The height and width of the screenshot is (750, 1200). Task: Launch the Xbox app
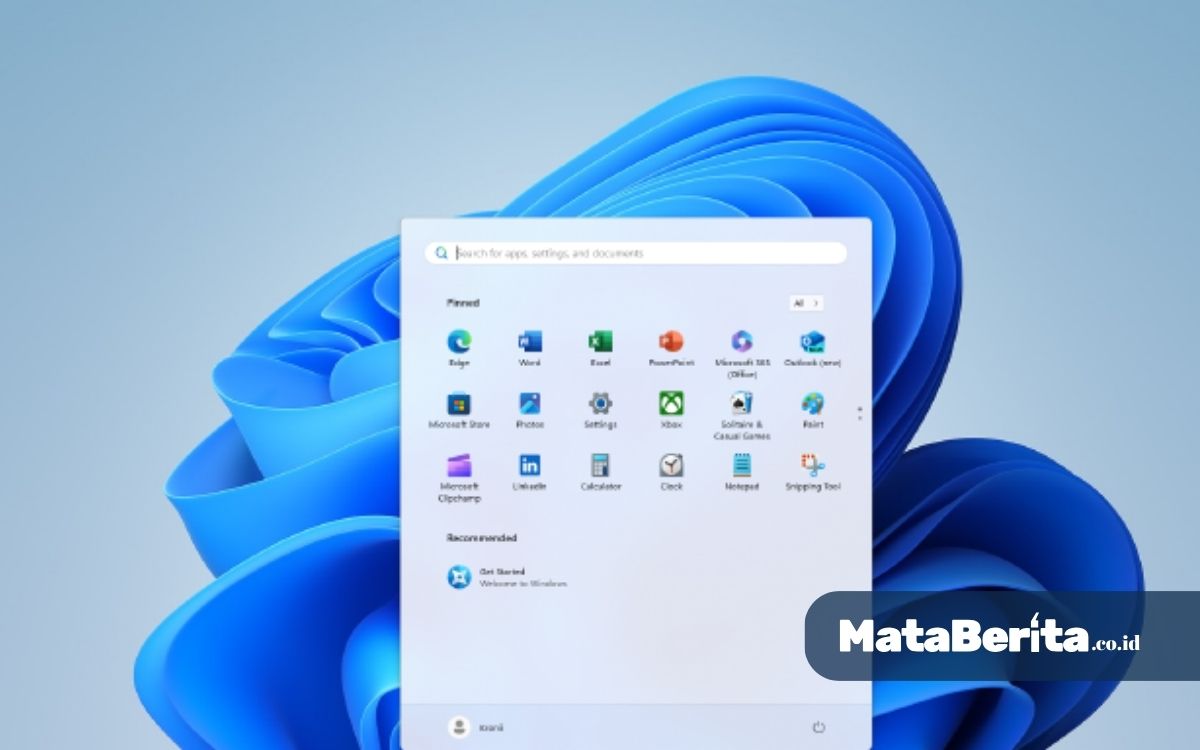(671, 405)
